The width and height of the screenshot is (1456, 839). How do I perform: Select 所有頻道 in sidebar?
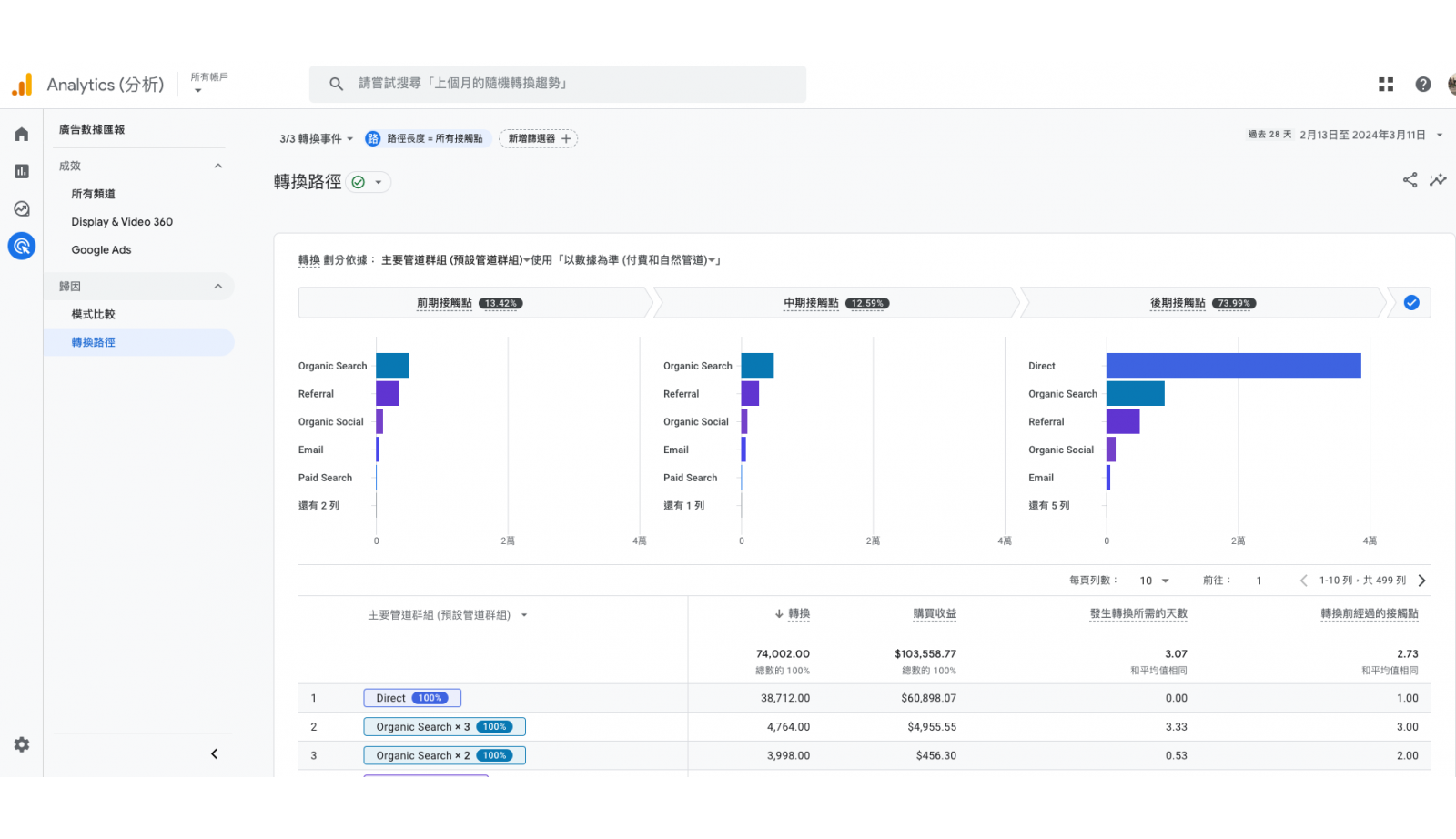click(x=93, y=194)
